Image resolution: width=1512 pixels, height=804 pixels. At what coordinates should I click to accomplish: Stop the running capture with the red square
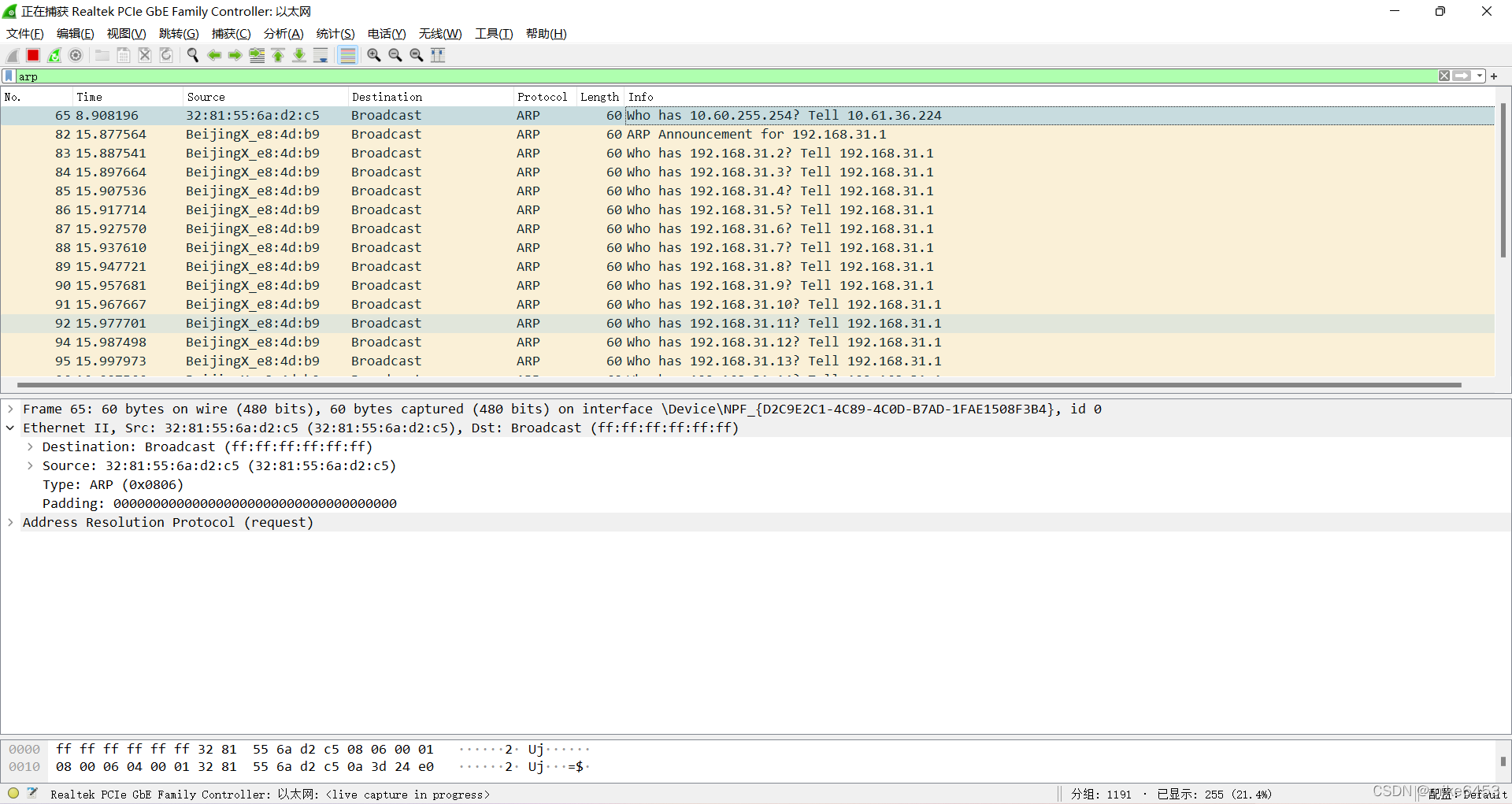pos(33,55)
